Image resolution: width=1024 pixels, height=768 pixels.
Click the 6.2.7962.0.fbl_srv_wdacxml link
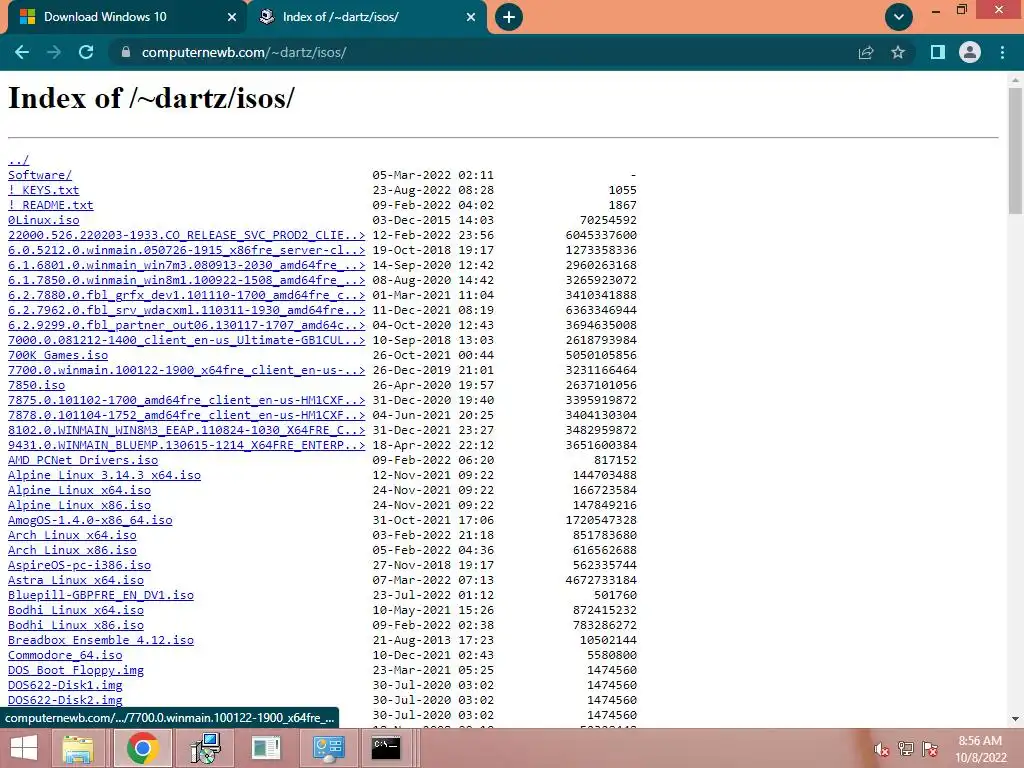point(187,310)
